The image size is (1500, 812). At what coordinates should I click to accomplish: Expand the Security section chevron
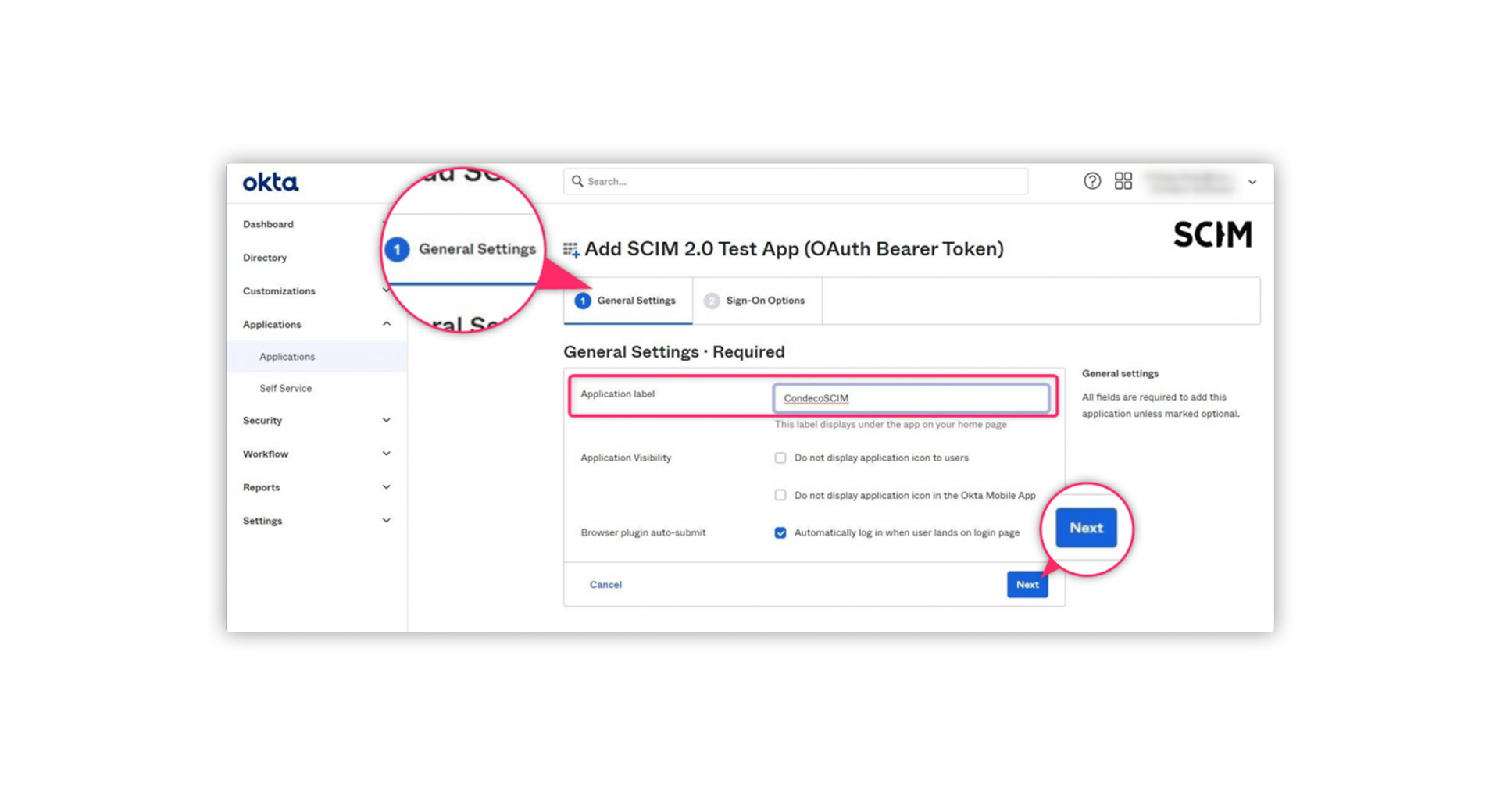386,420
